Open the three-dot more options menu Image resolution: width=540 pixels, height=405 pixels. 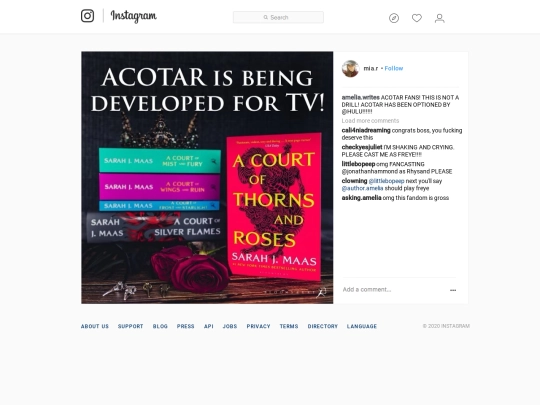(x=453, y=290)
